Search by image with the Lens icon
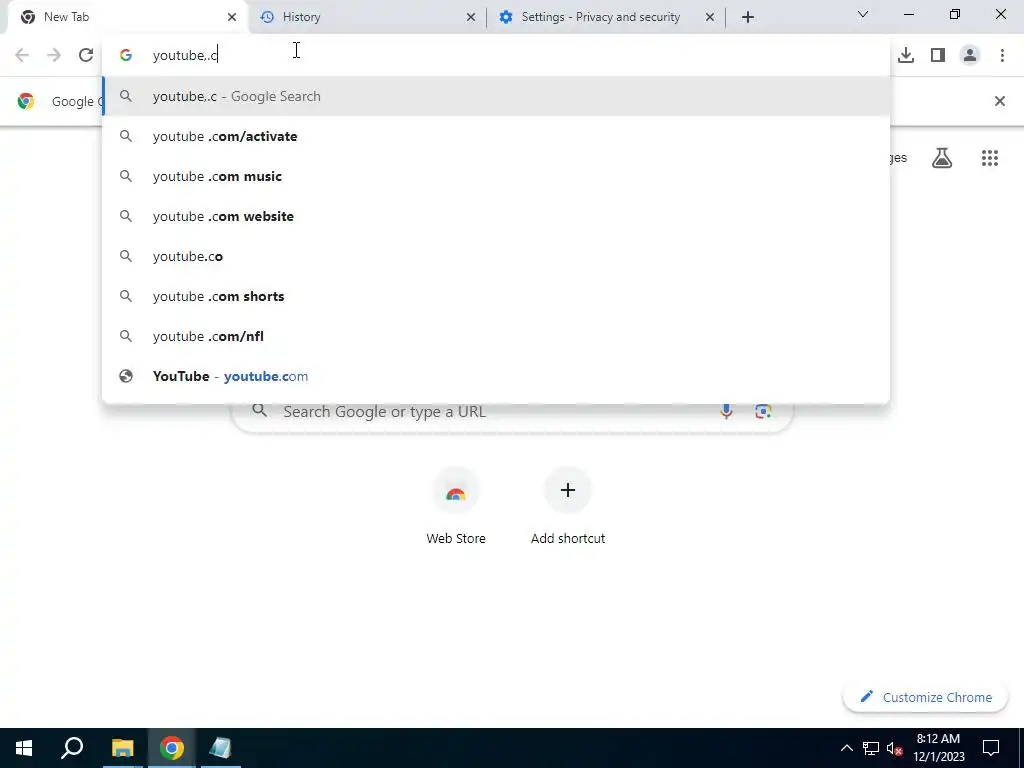This screenshot has width=1024, height=768. [x=763, y=411]
